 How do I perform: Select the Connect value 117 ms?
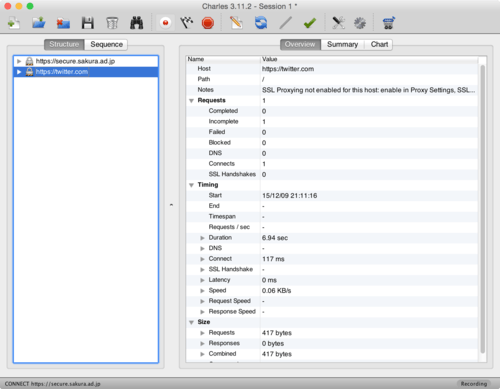tap(273, 259)
